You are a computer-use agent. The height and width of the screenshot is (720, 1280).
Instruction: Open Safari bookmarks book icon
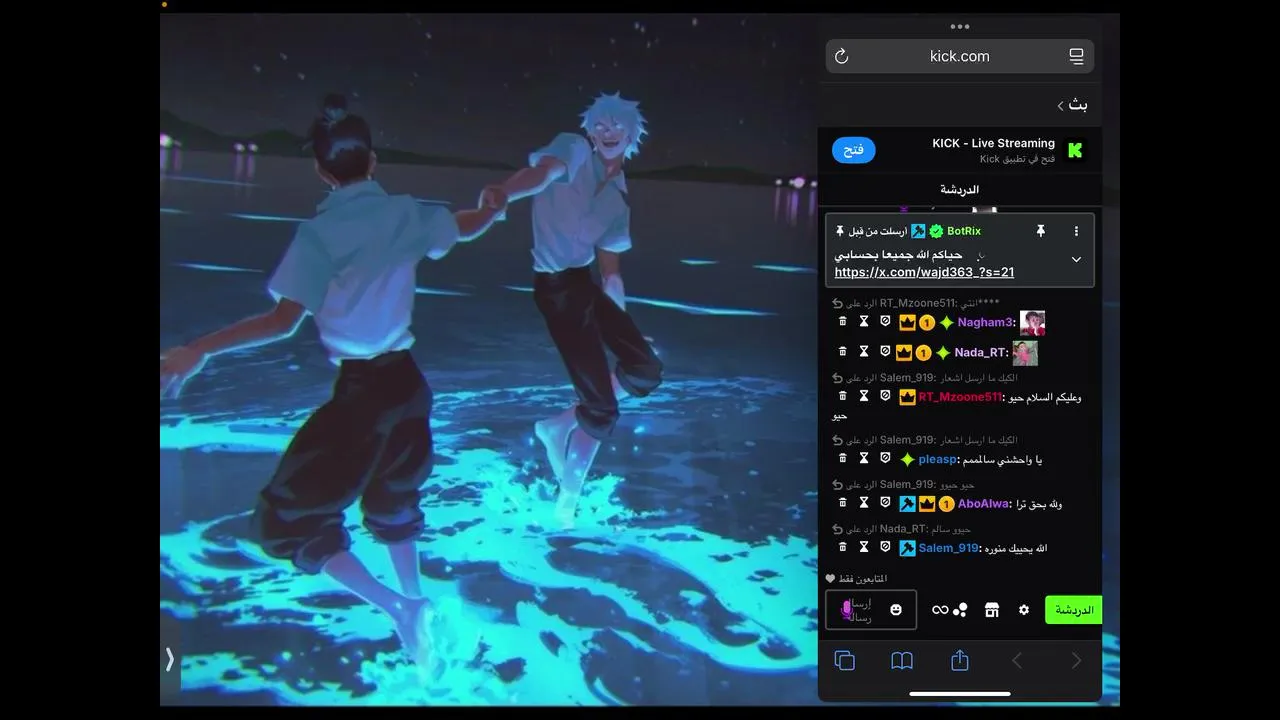click(x=902, y=660)
